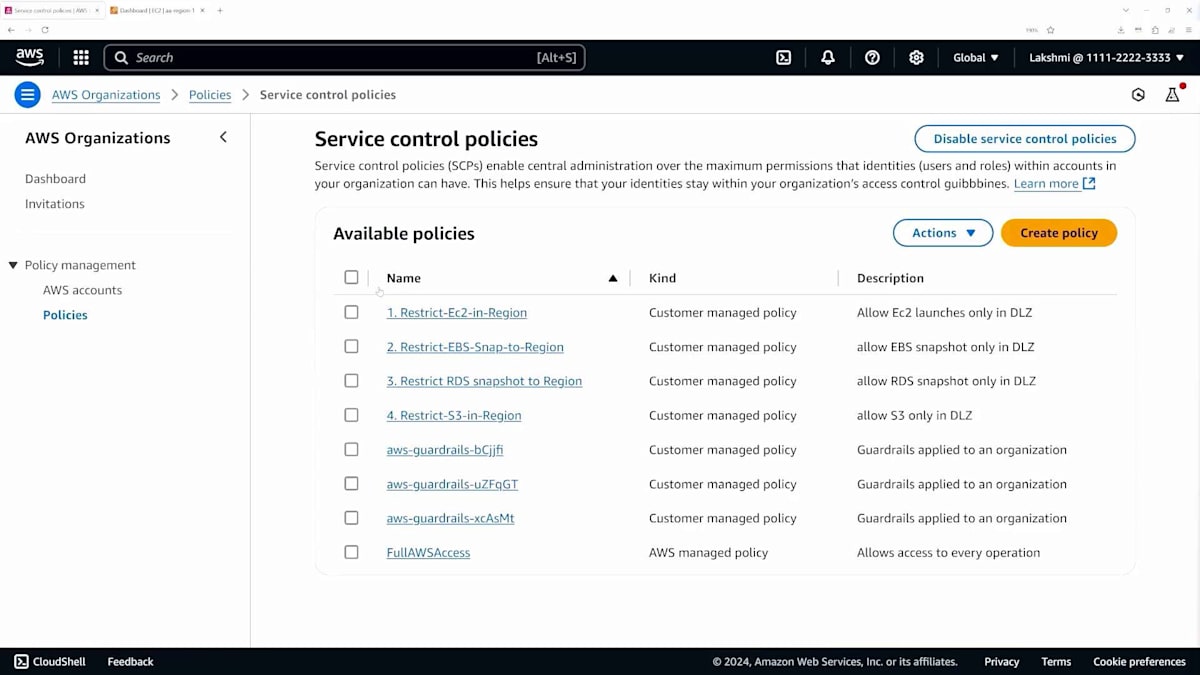
Task: Open Dashboard in the side navigation
Action: [55, 179]
